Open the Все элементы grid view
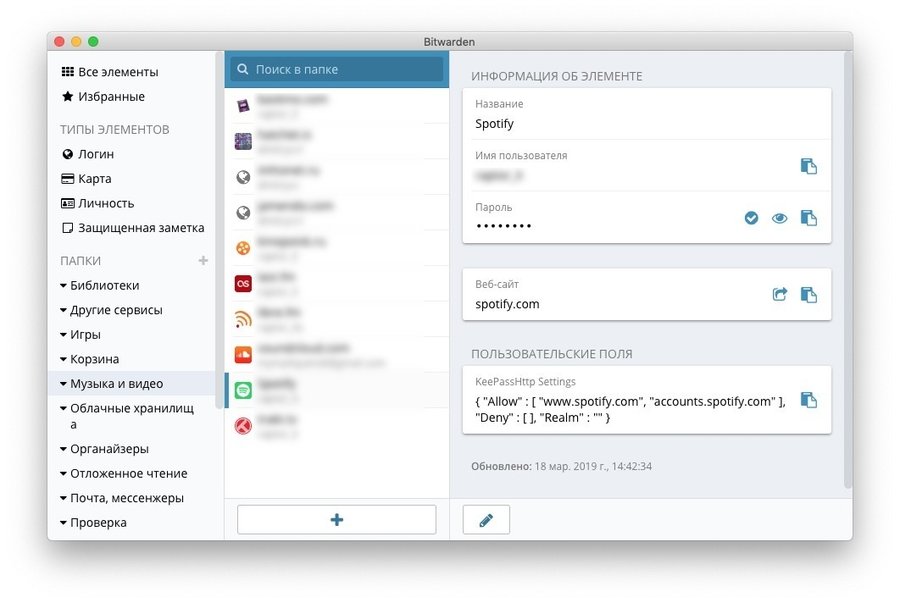 pos(110,72)
